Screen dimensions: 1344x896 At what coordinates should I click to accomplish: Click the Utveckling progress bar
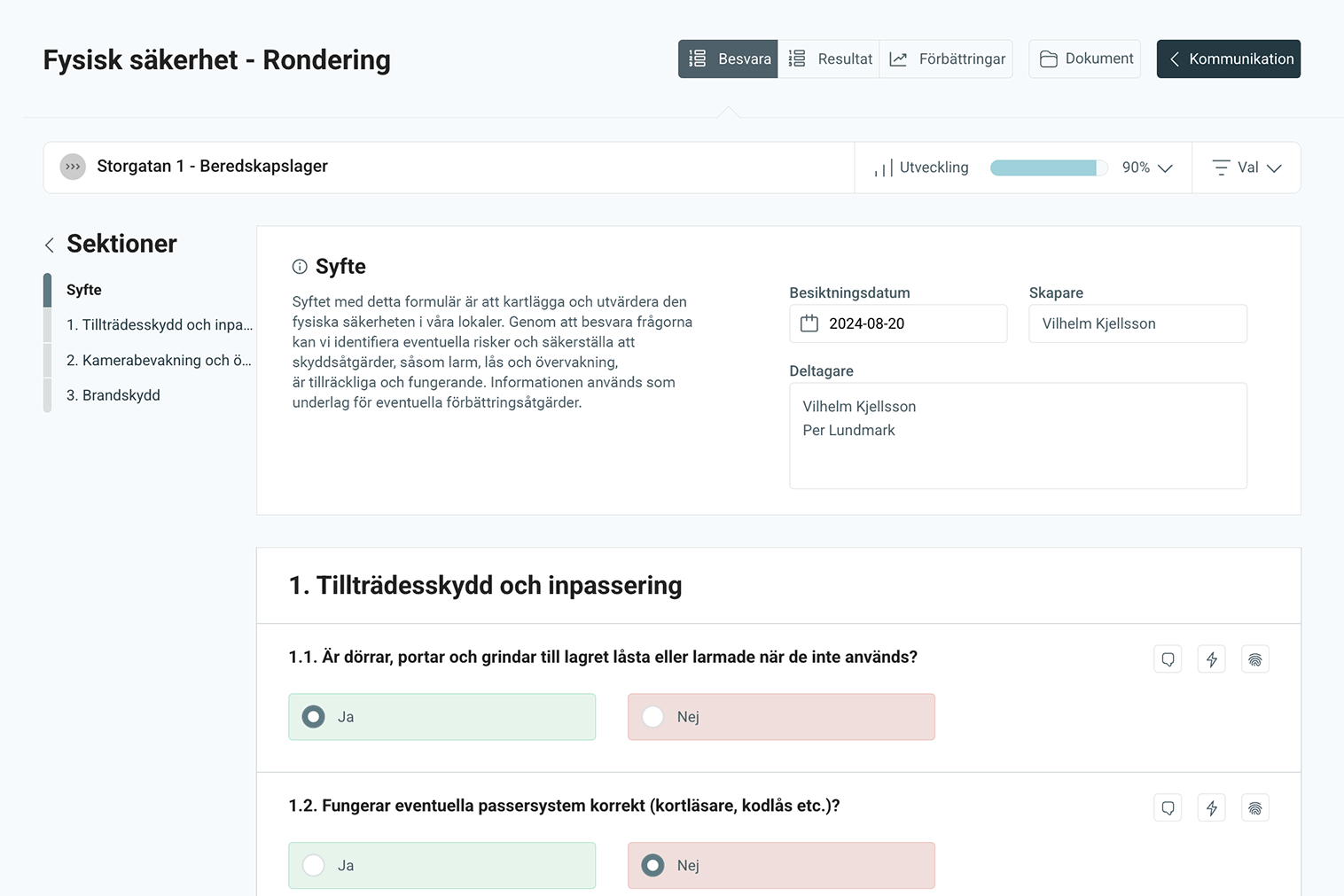(1048, 168)
